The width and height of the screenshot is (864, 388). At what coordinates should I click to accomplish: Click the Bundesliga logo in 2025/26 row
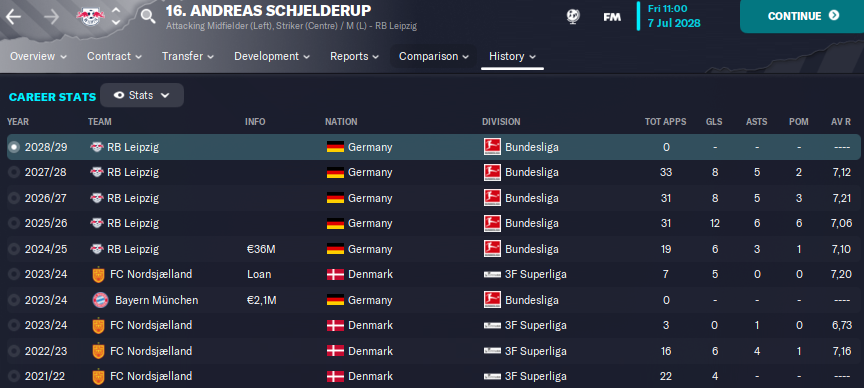pyautogui.click(x=492, y=223)
